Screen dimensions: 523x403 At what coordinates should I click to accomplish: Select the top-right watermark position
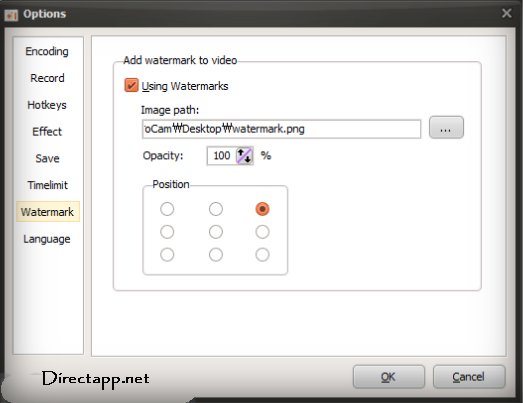tap(262, 209)
